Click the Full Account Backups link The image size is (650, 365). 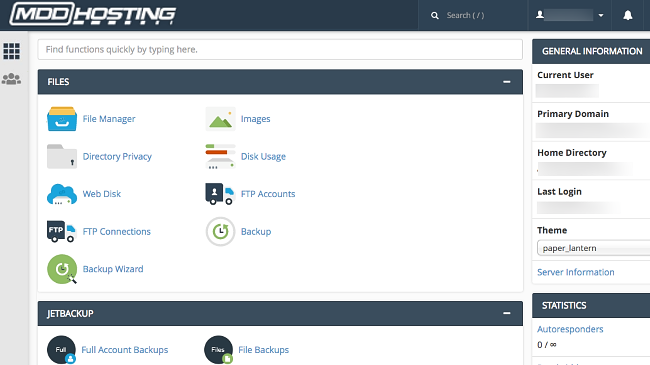coord(125,350)
